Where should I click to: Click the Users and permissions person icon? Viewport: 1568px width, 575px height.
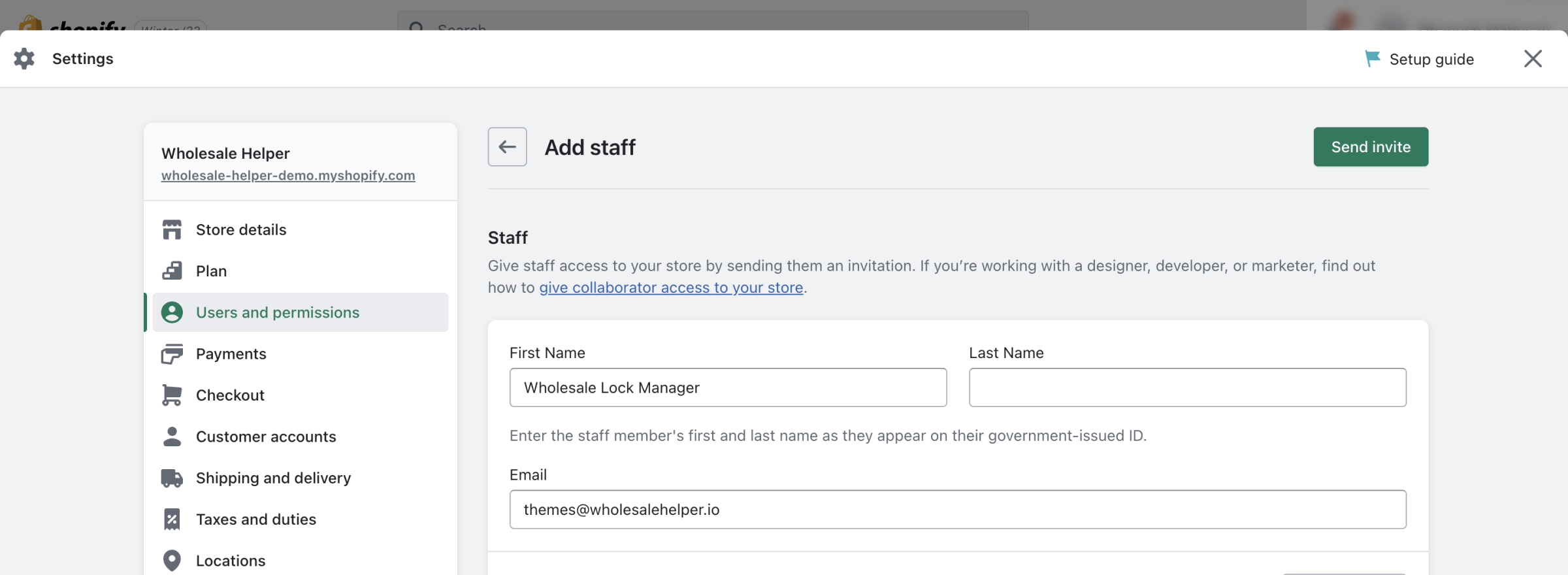[x=172, y=312]
